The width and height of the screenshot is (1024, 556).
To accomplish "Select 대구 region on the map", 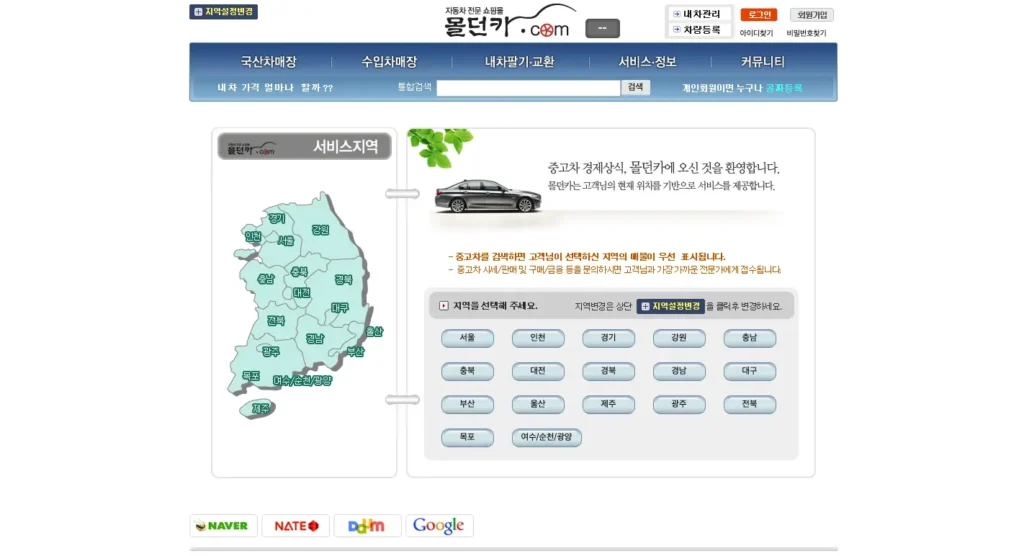I will click(x=340, y=307).
